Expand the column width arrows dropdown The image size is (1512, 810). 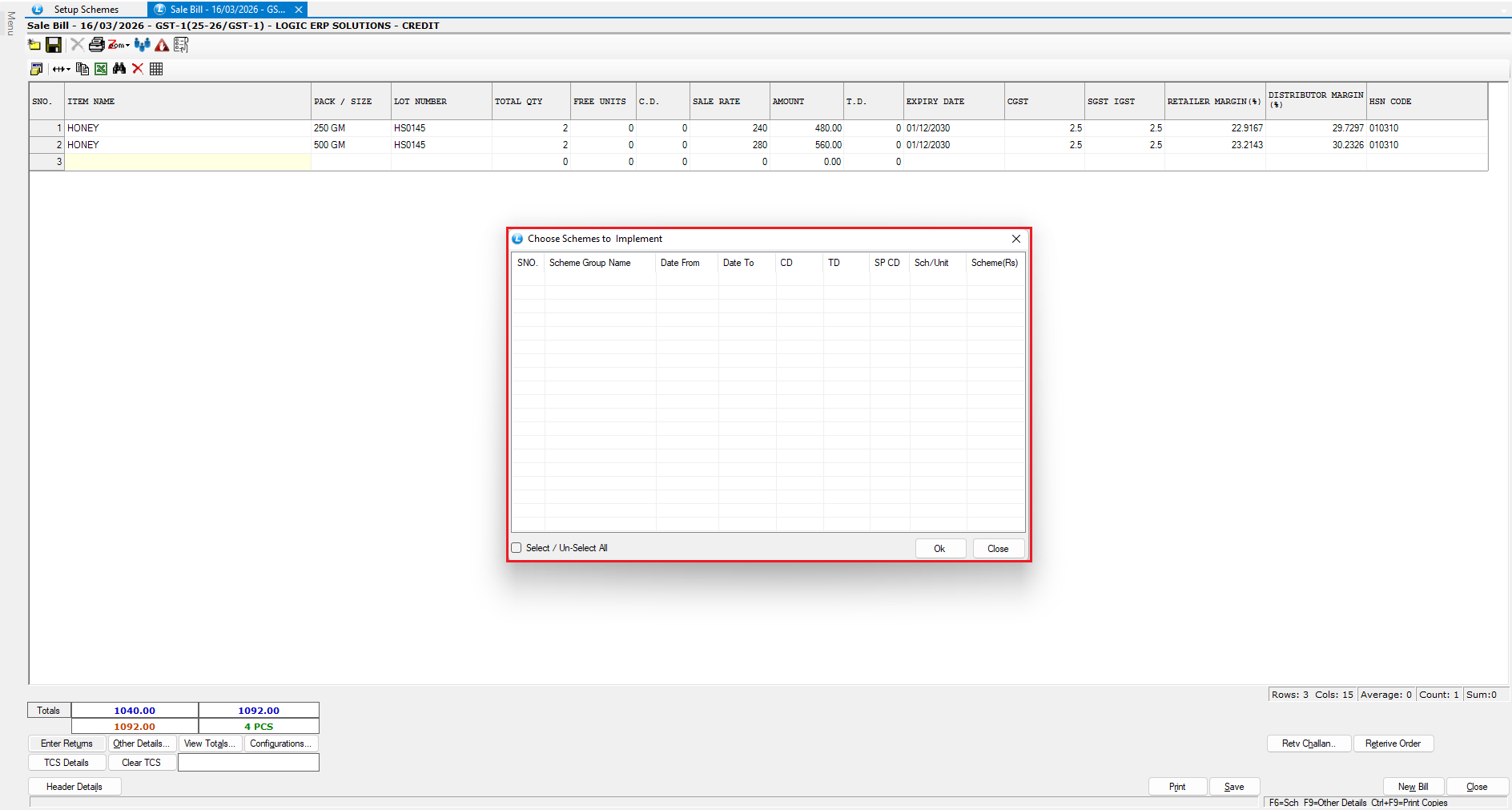coord(62,69)
